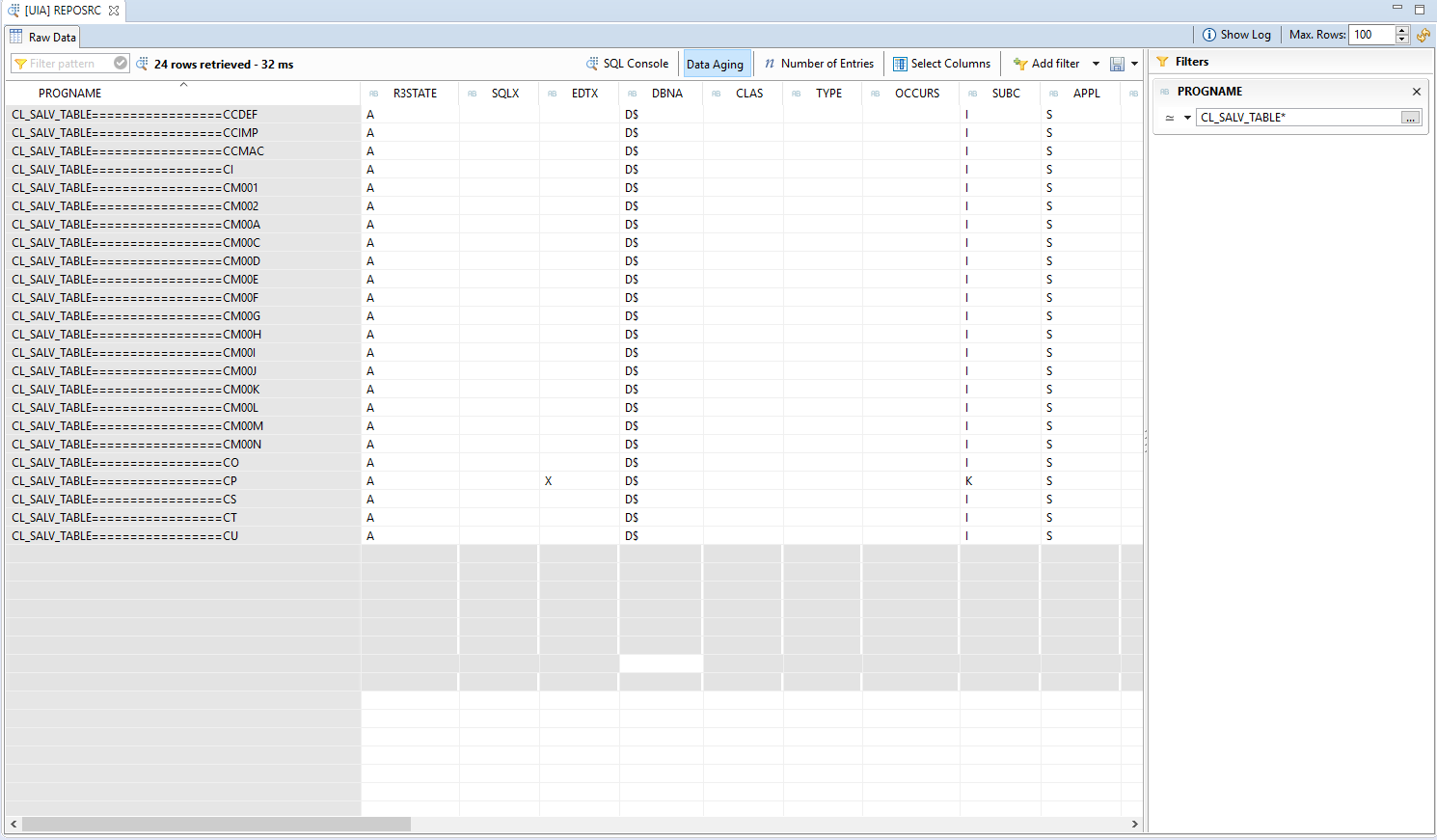This screenshot has height=840, width=1437.
Task: Open the PROGNAME filter operator dropdown
Action: [1187, 118]
